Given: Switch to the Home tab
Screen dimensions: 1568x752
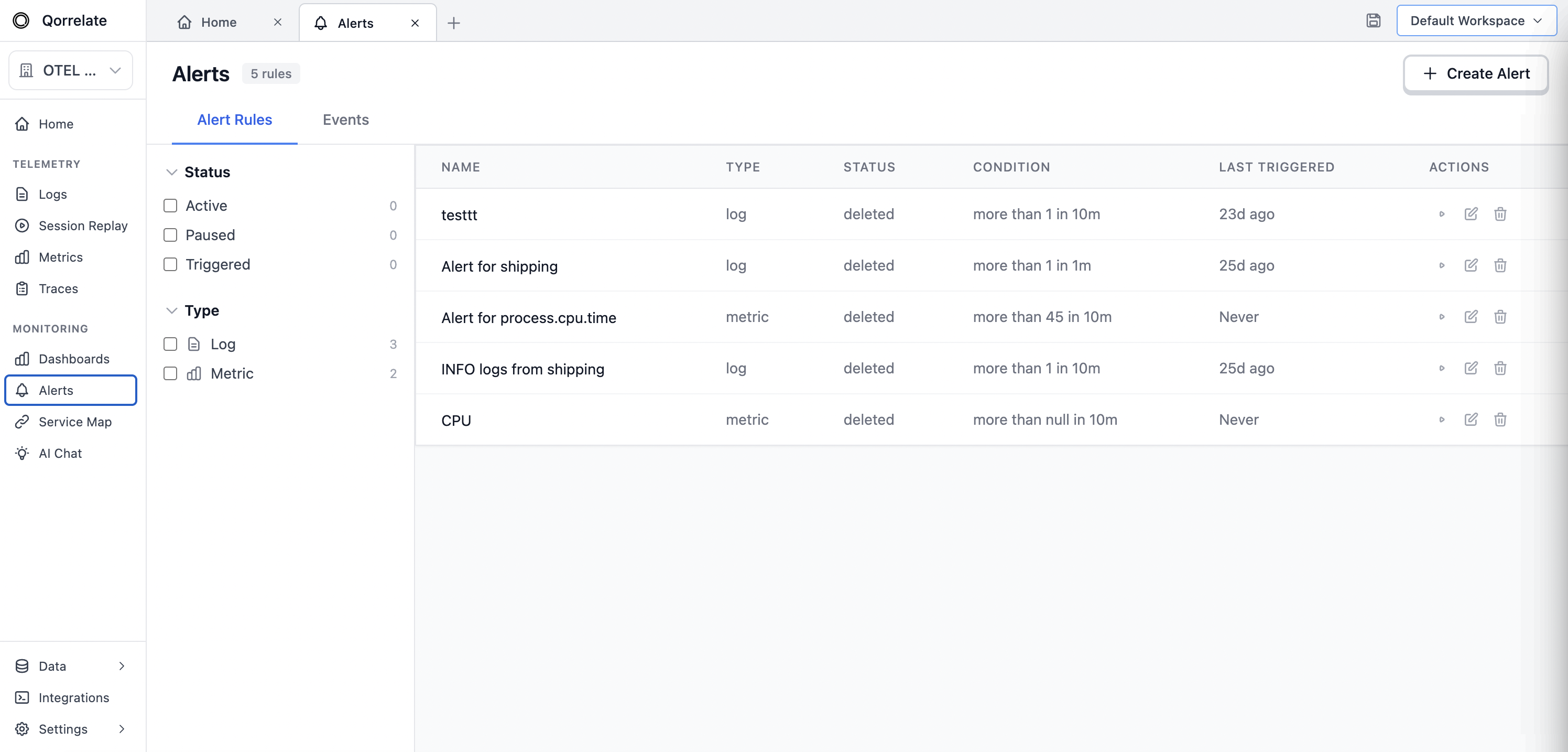Looking at the screenshot, I should click(x=217, y=23).
